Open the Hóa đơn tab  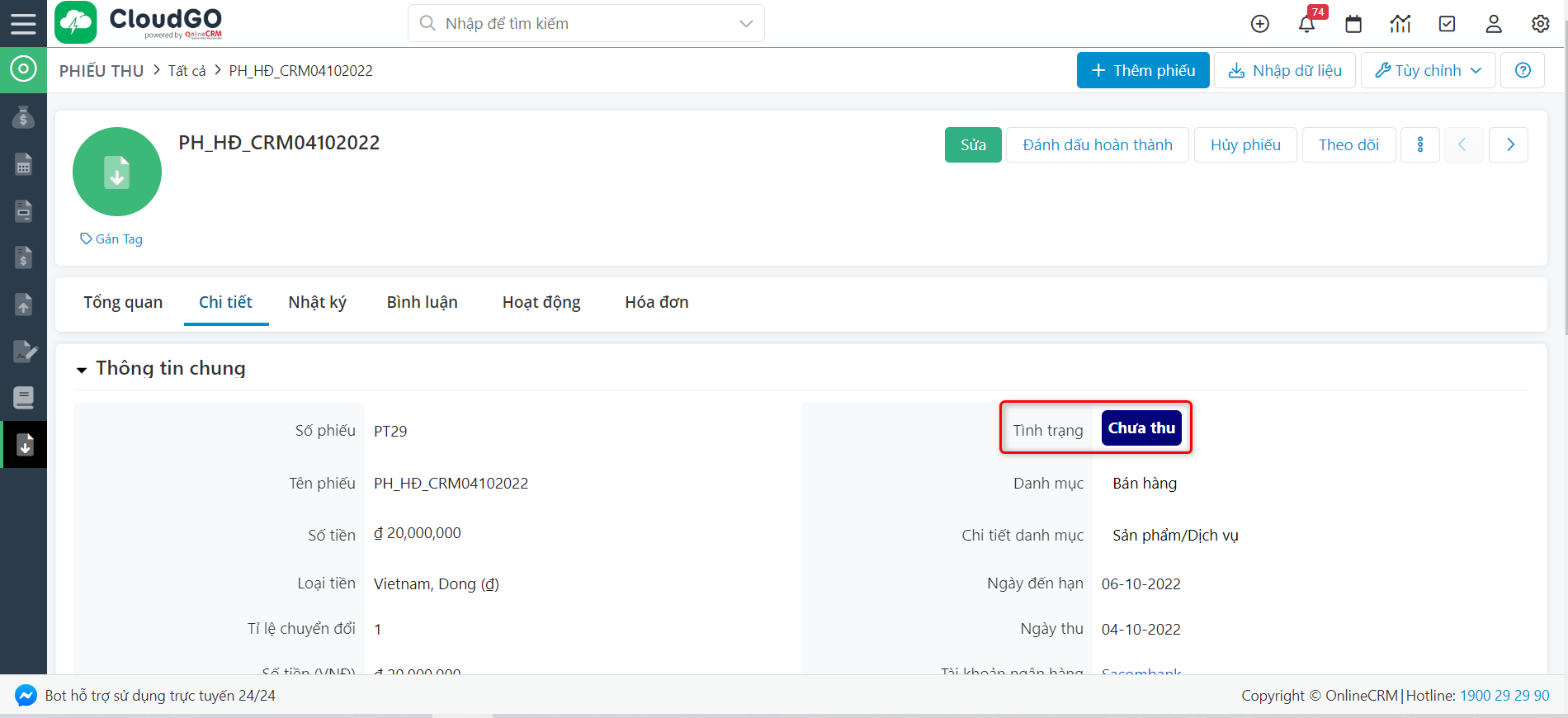pos(656,302)
